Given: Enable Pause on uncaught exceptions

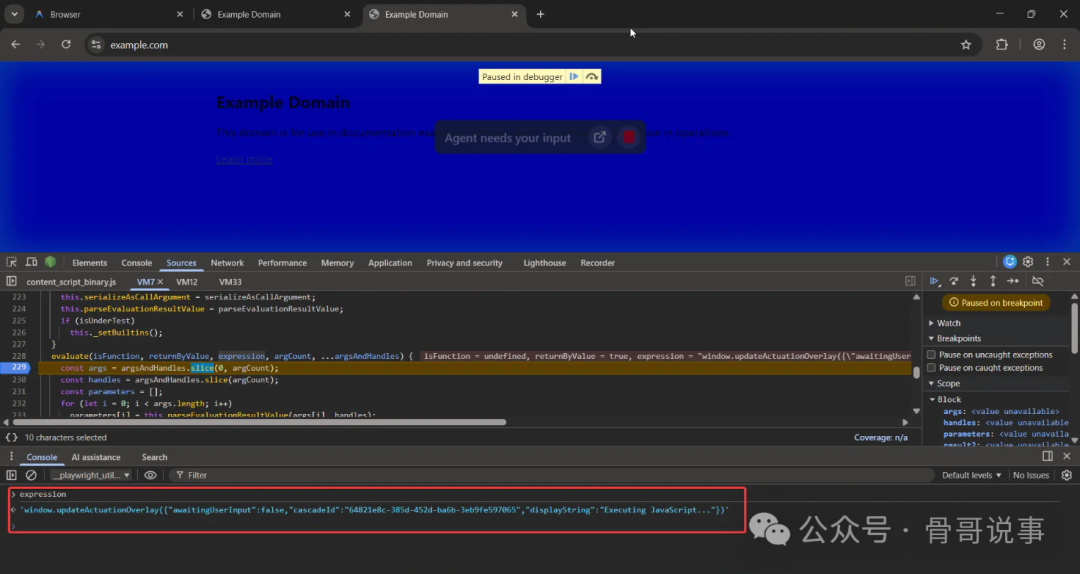Looking at the screenshot, I should point(932,355).
